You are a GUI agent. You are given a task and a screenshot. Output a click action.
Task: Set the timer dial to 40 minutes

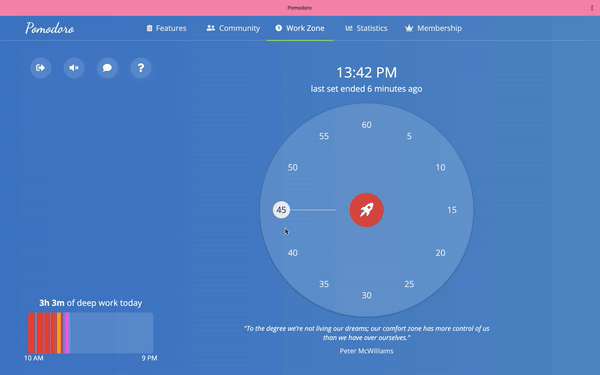point(293,253)
